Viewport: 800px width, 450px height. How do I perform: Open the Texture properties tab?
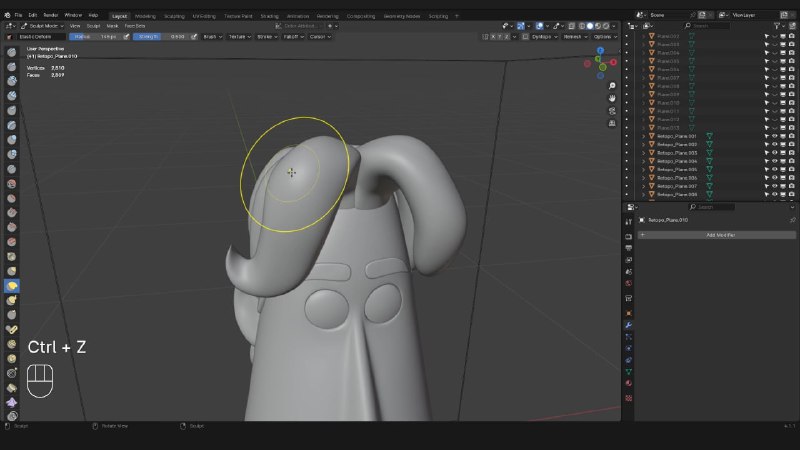[629, 398]
